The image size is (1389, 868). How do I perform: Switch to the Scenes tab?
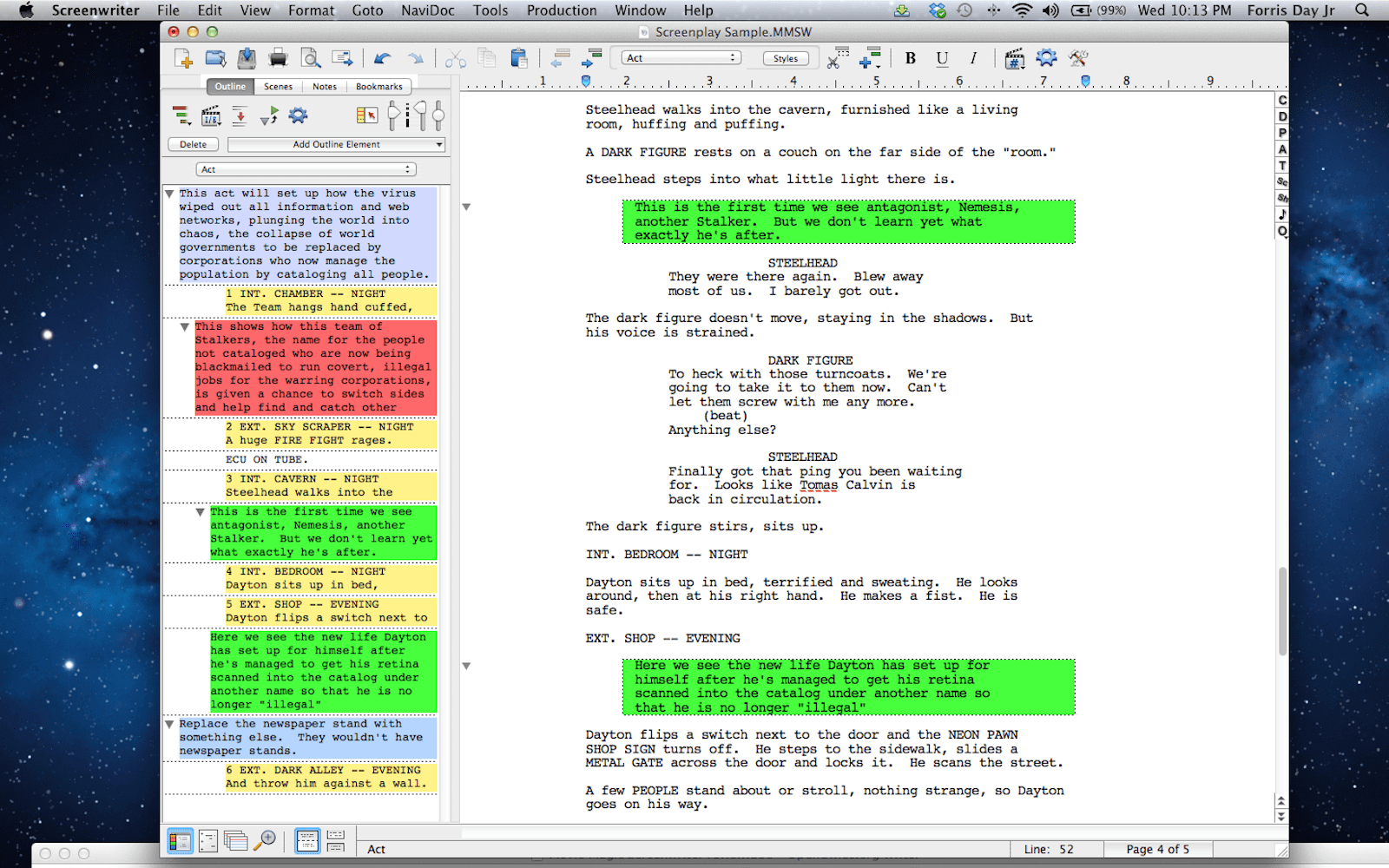point(277,86)
